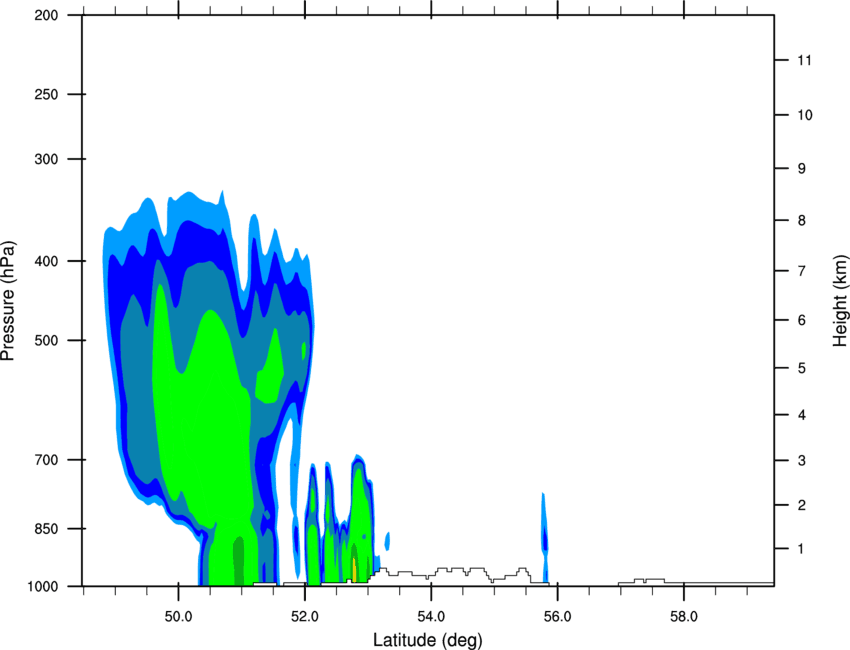Viewport: 850px width, 650px height.
Task: Click the yellow contour core near 52.8 latitude
Action: pos(355,569)
